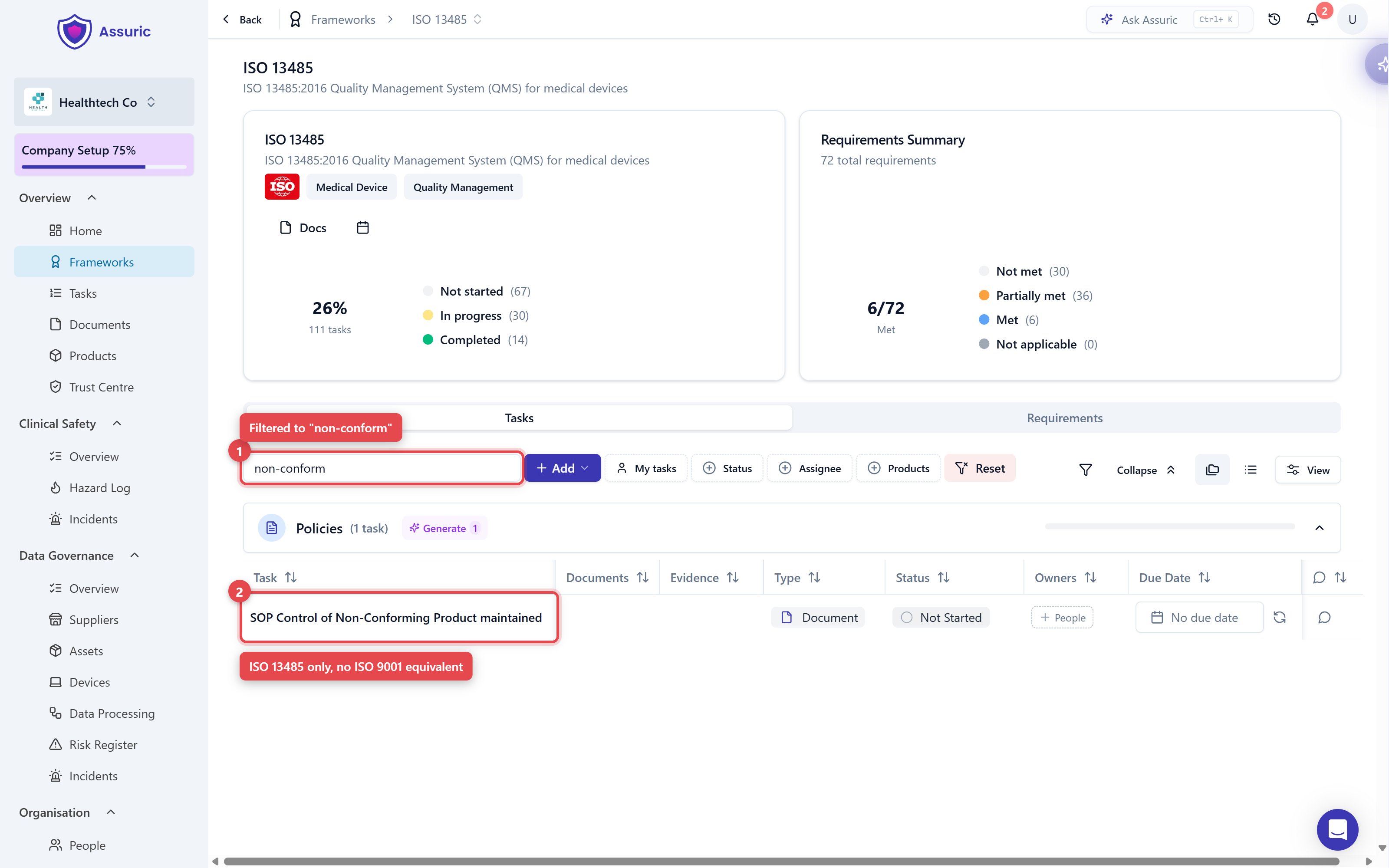
Task: Open the Add dropdown button
Action: (563, 468)
